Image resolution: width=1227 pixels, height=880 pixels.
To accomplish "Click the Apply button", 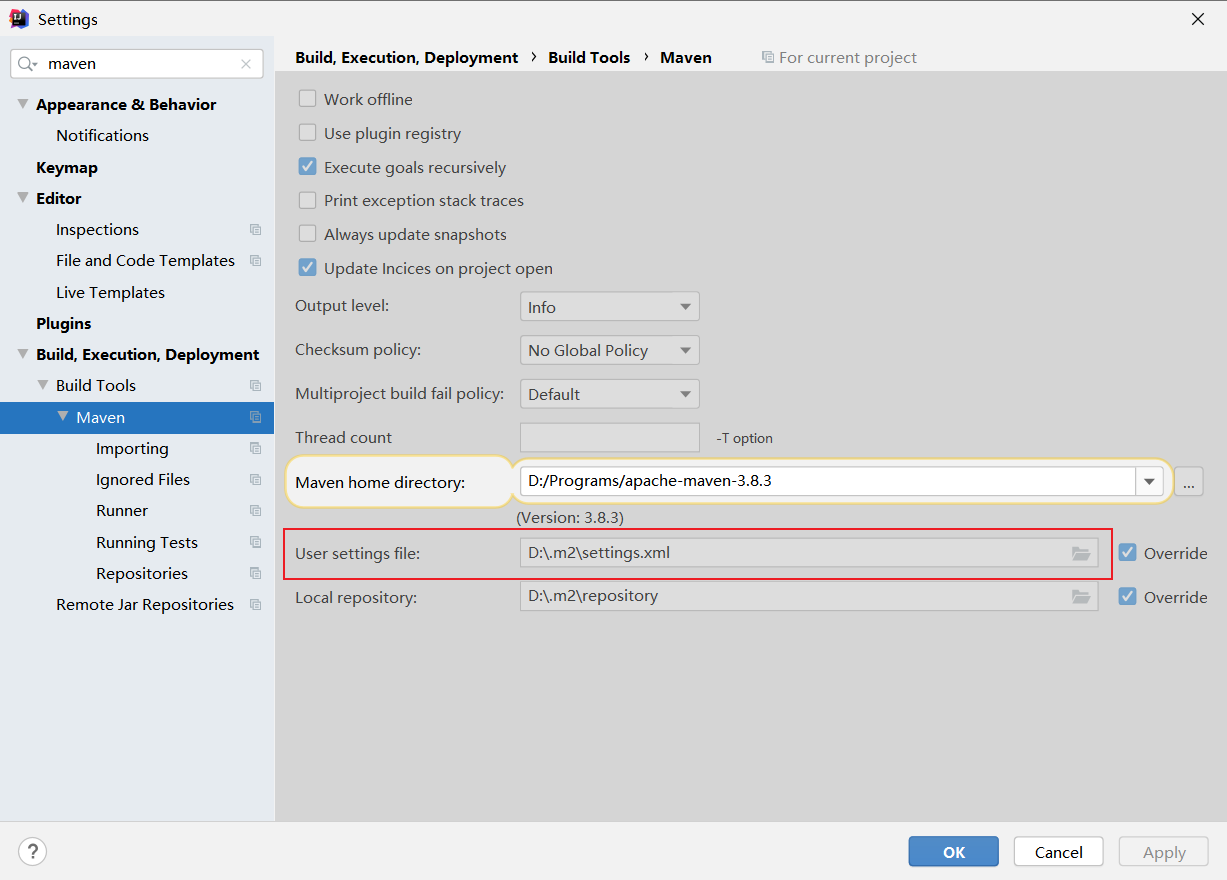I will [1164, 852].
